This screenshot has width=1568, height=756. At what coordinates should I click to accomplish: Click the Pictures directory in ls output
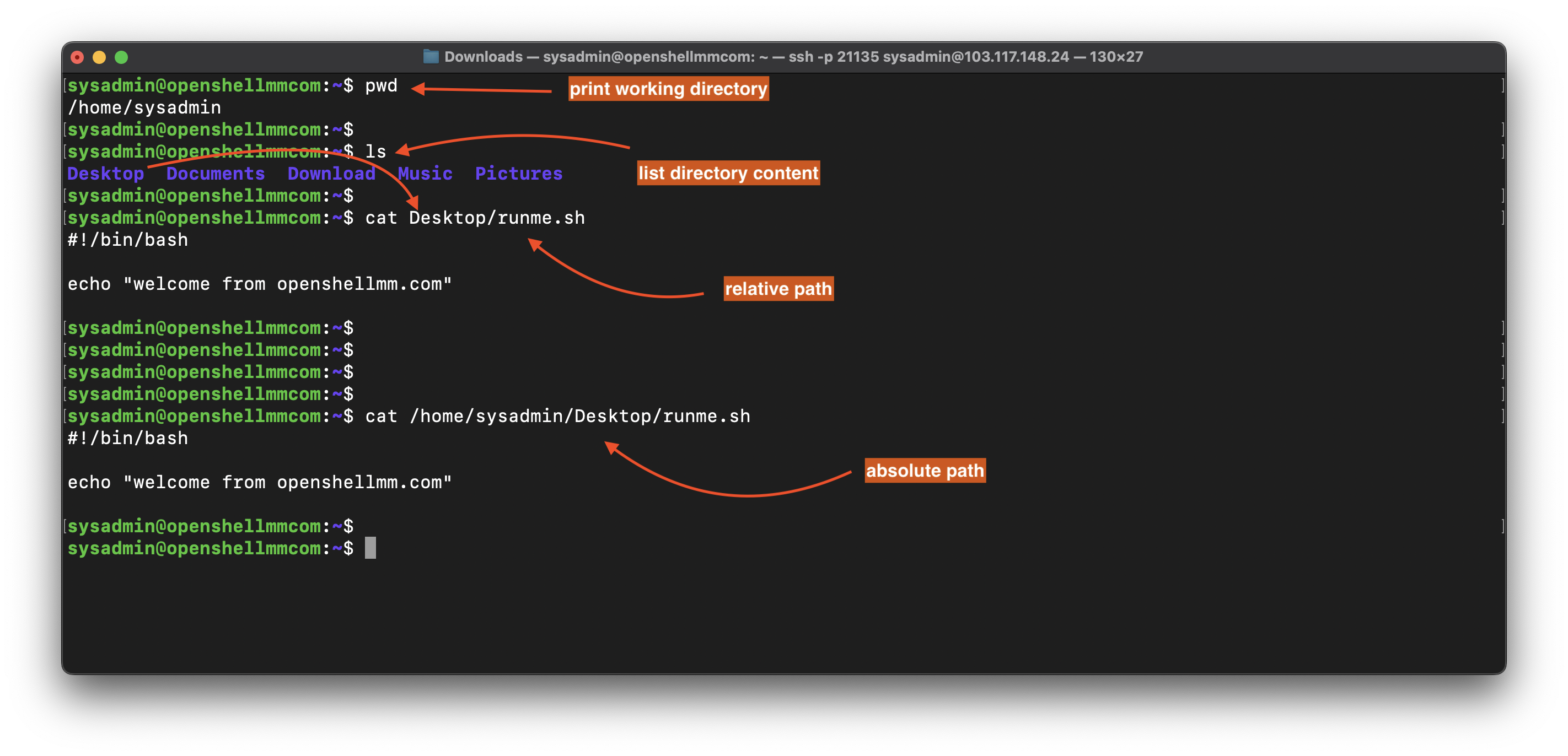(519, 174)
